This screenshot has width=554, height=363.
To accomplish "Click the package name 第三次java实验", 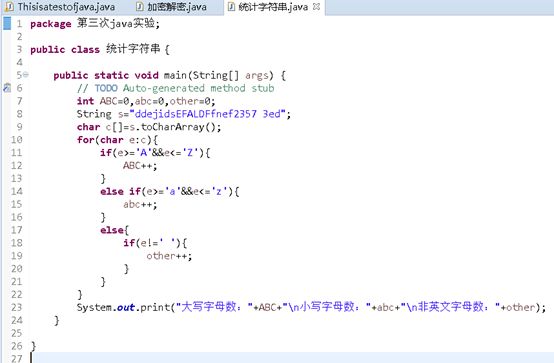I will click(x=116, y=23).
